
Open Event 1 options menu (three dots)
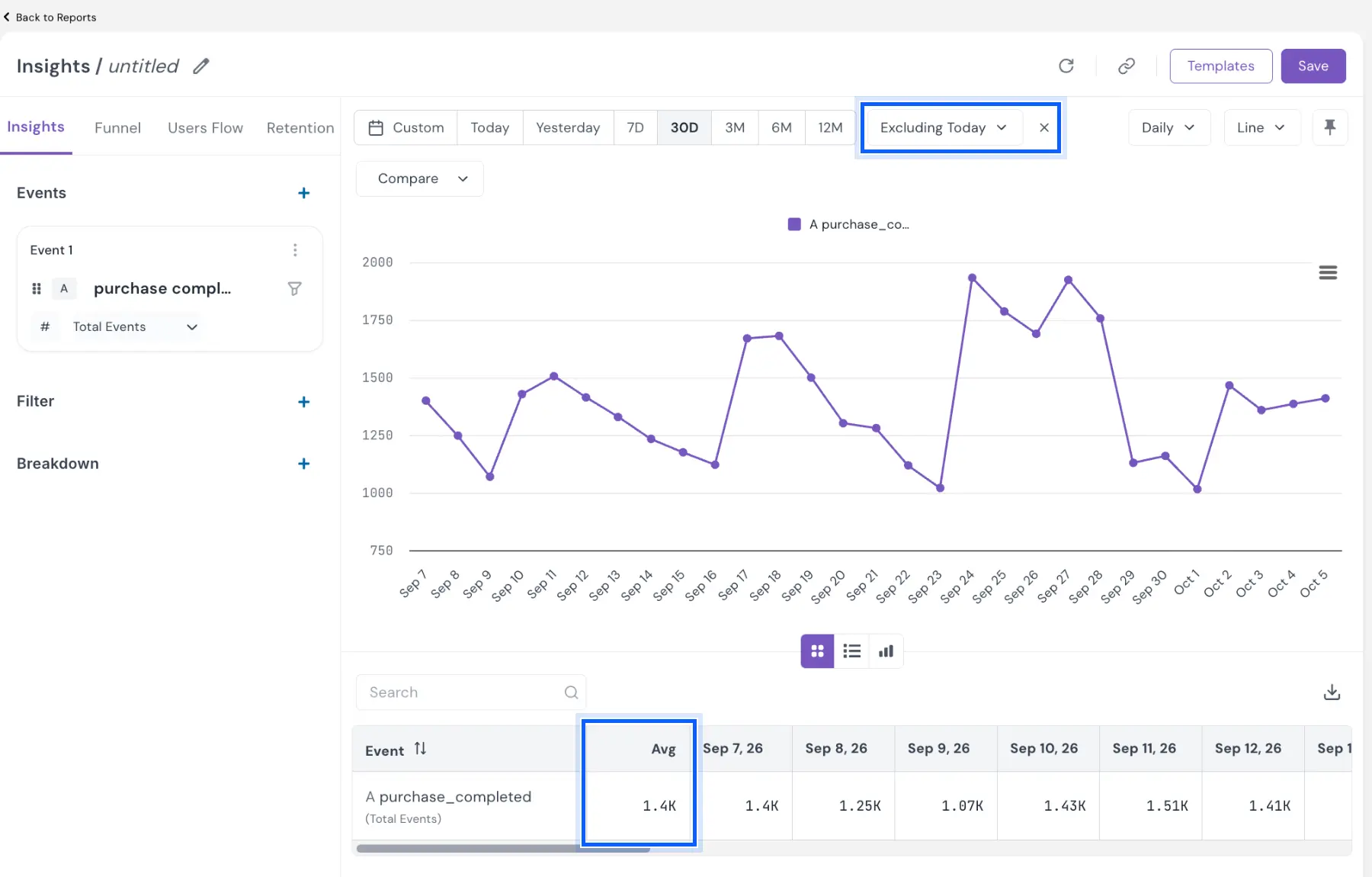(295, 250)
